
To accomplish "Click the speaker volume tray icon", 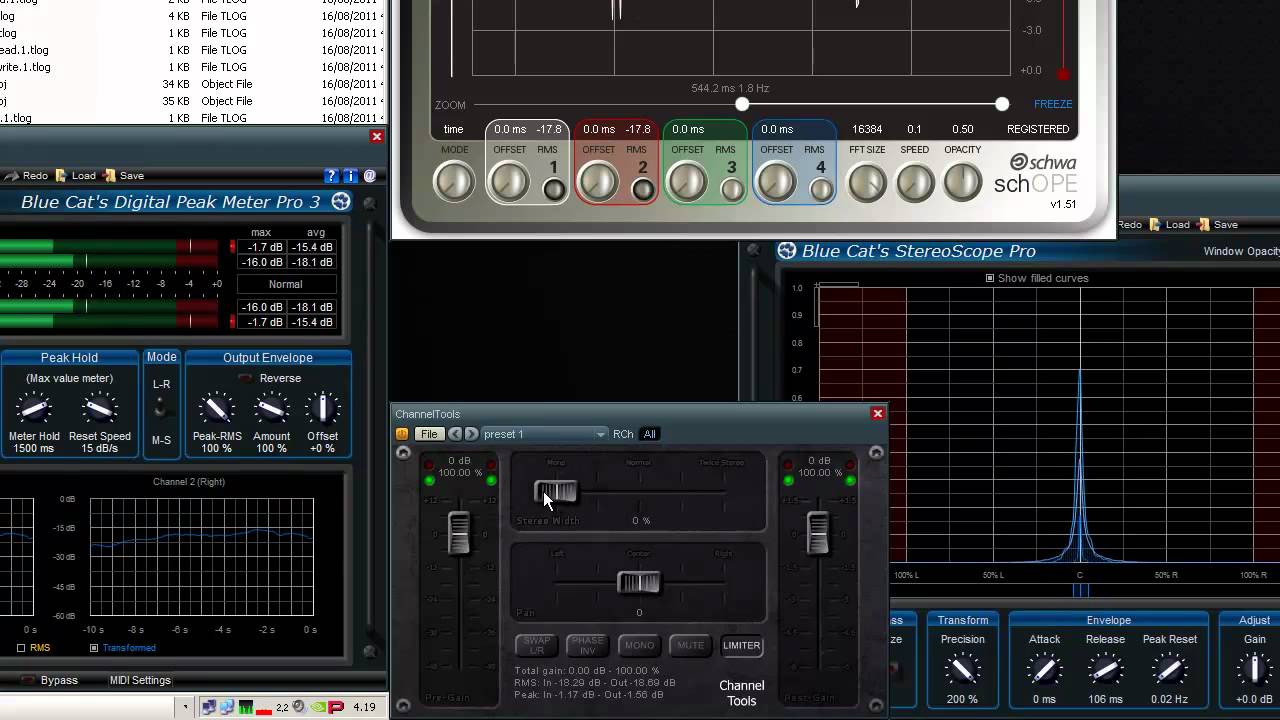I will (x=300, y=708).
